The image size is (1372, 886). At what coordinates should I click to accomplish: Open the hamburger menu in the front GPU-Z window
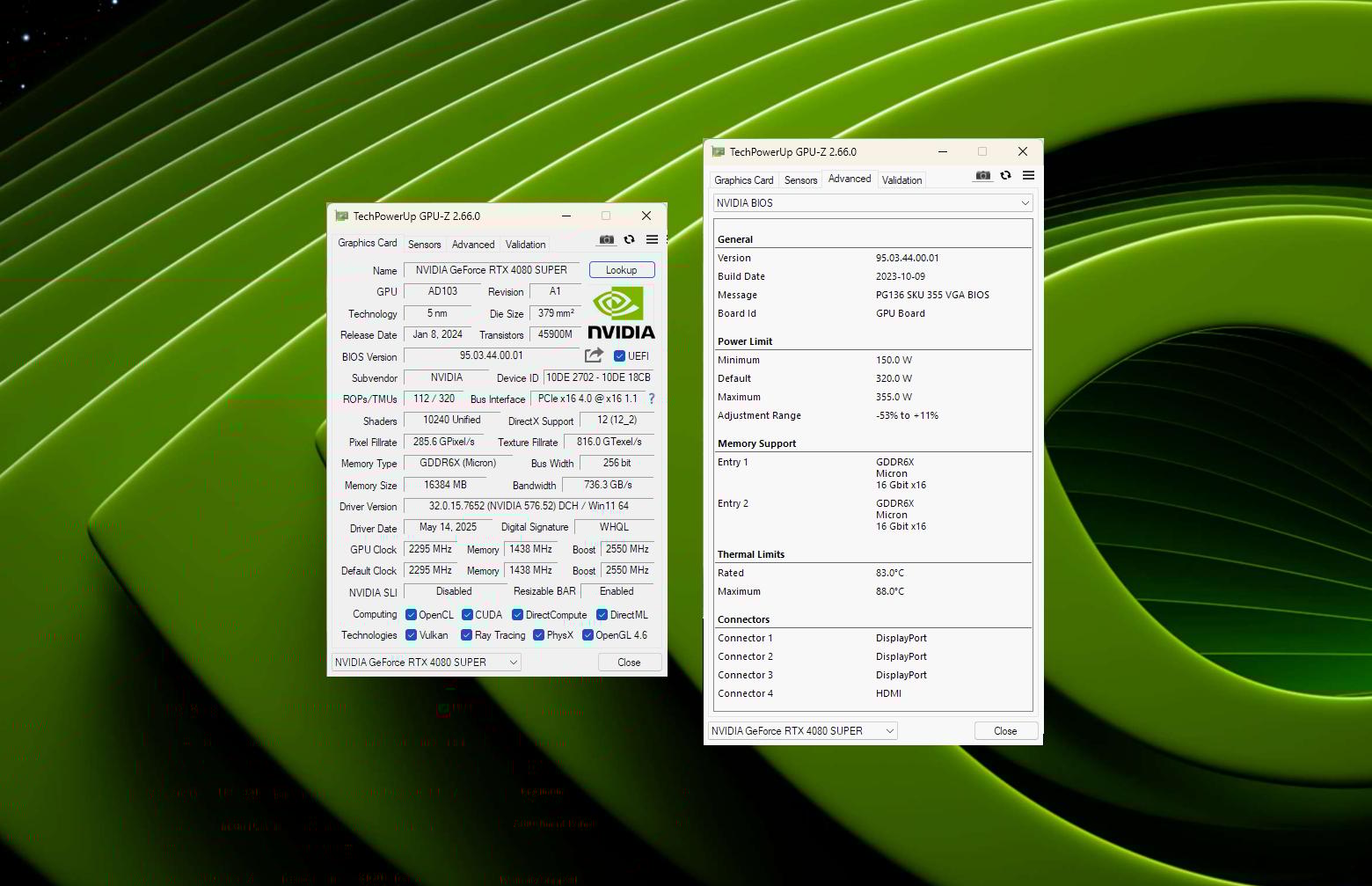(652, 239)
